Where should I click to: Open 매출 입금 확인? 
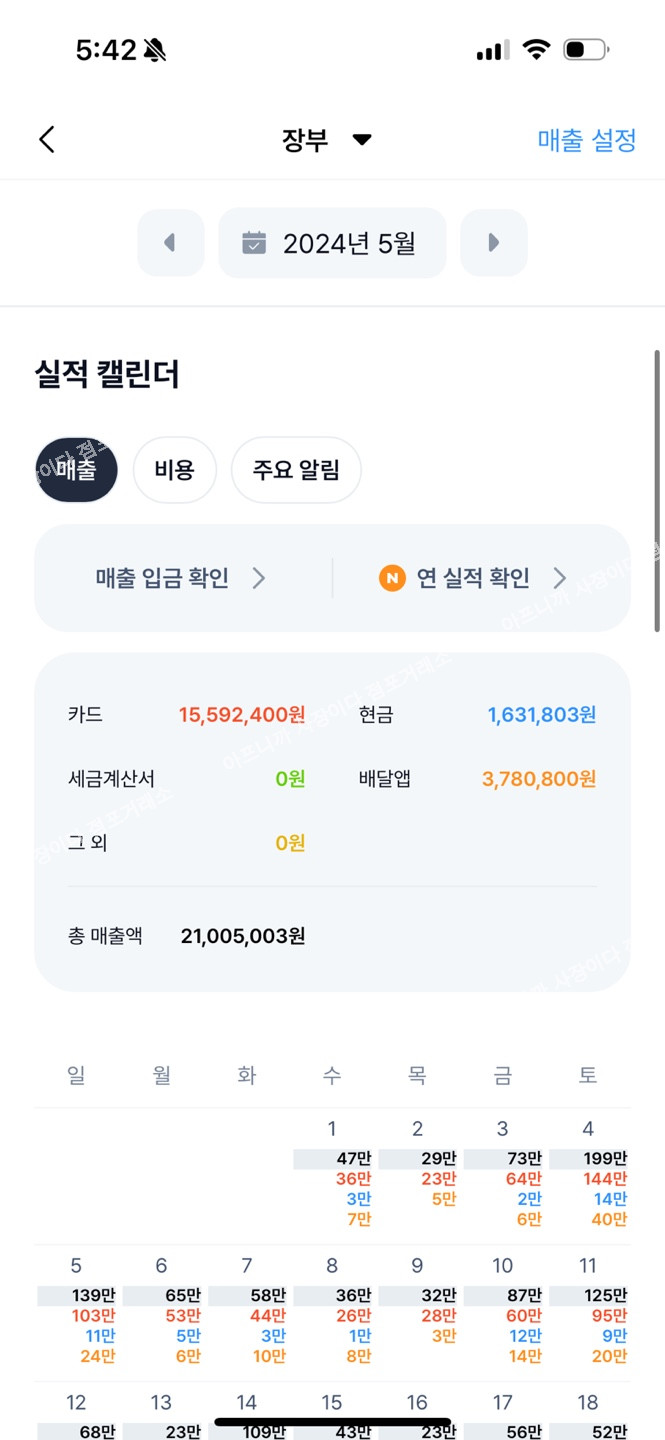click(x=162, y=578)
